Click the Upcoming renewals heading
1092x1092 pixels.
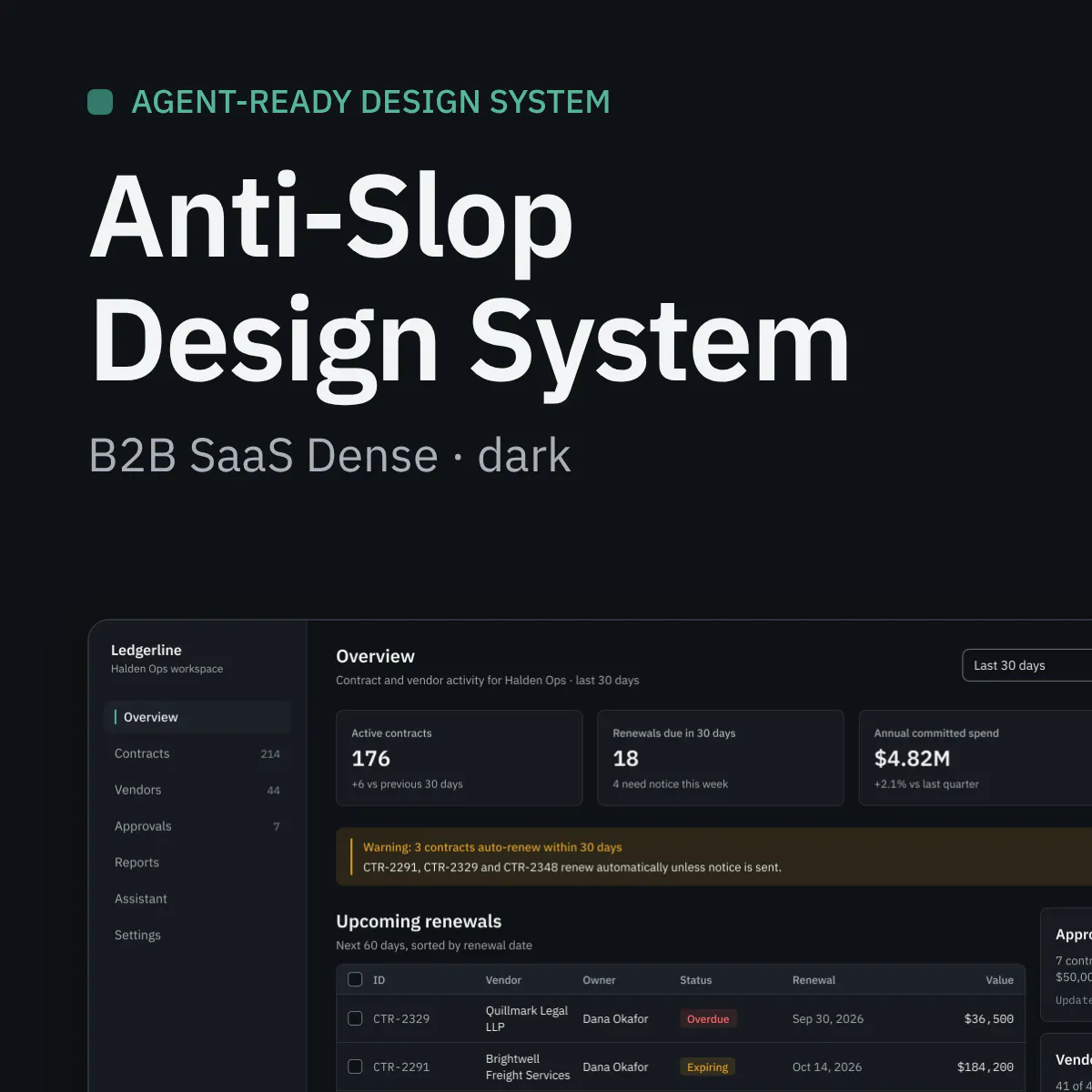coord(419,921)
